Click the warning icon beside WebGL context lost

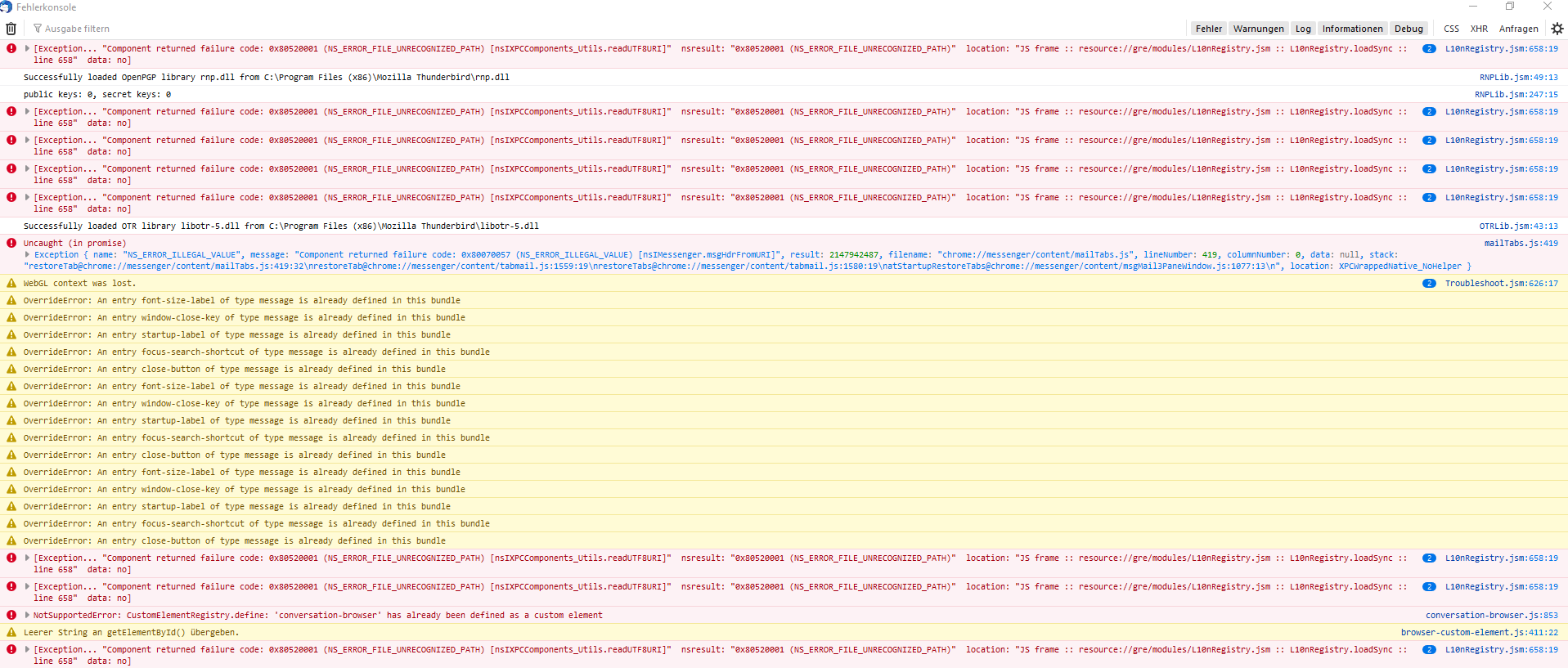click(x=11, y=283)
